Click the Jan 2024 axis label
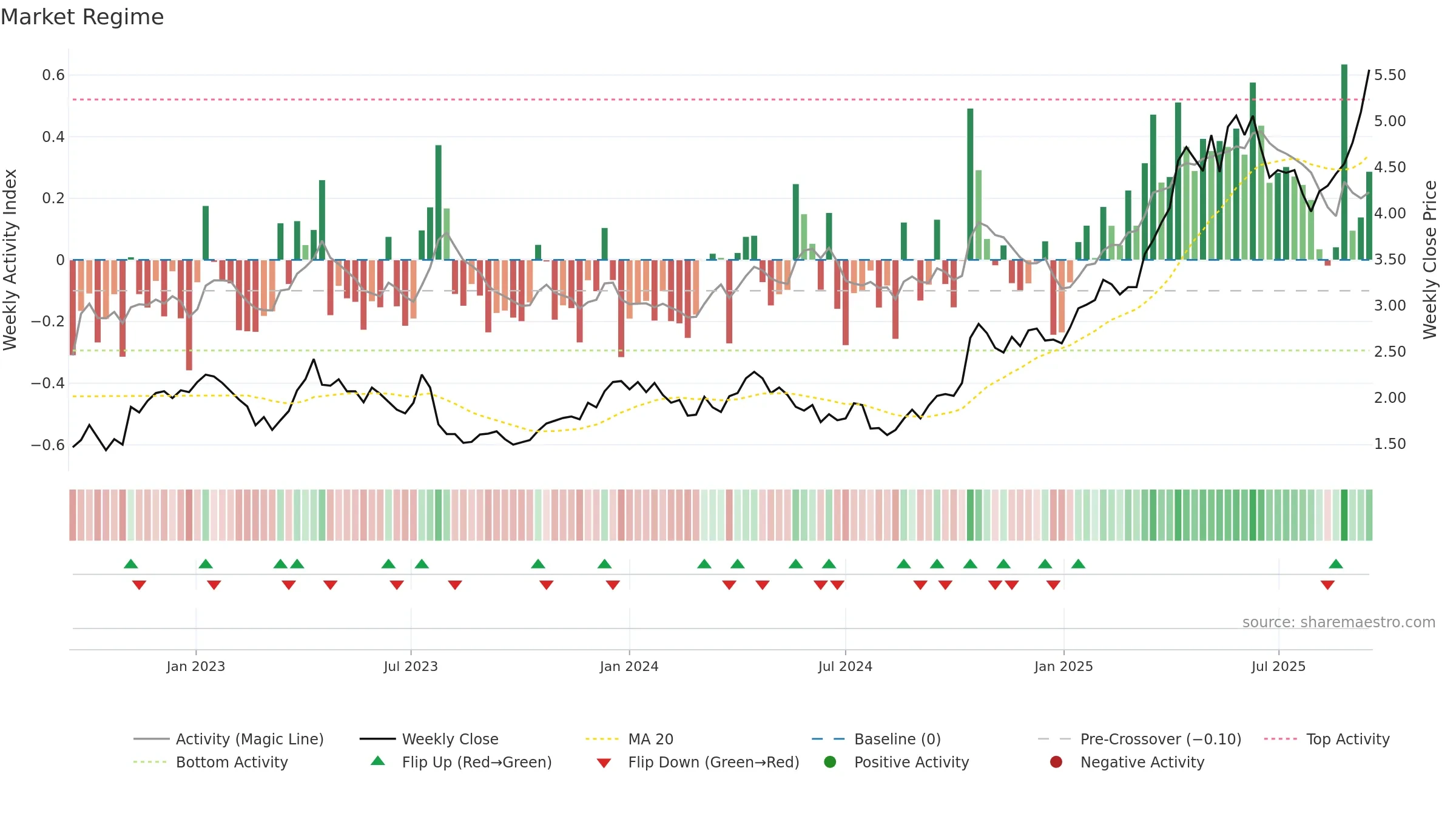The width and height of the screenshot is (1456, 819). point(629,666)
